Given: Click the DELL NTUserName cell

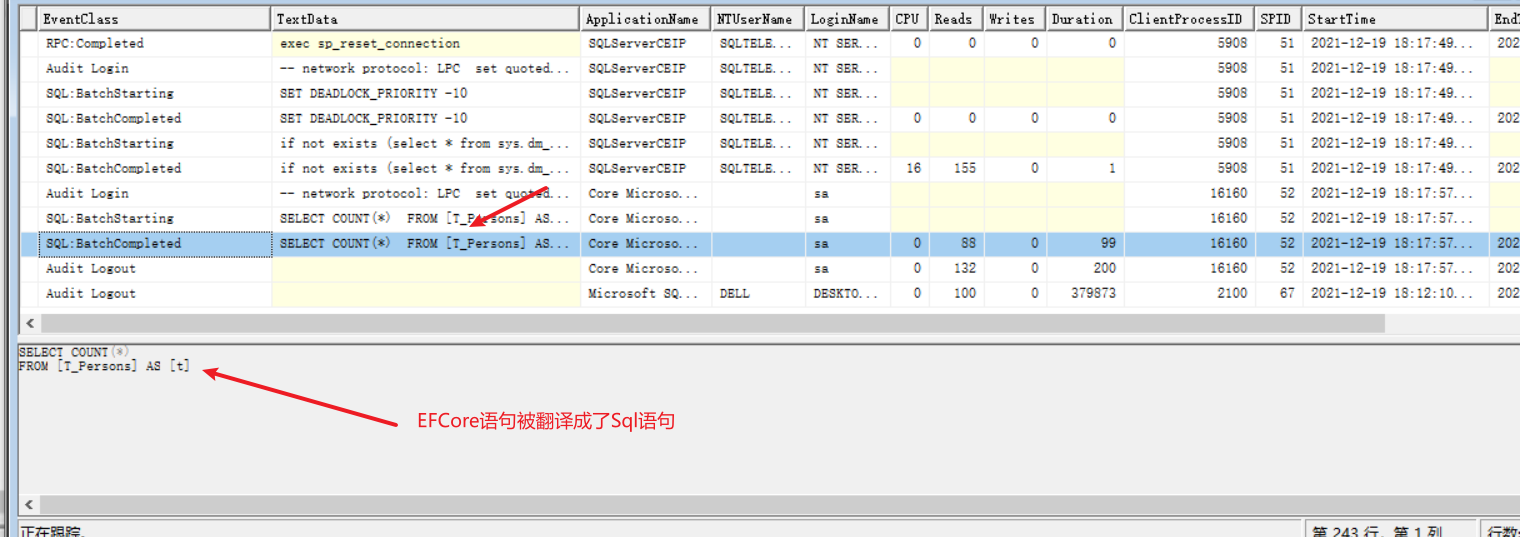Looking at the screenshot, I should (x=758, y=294).
